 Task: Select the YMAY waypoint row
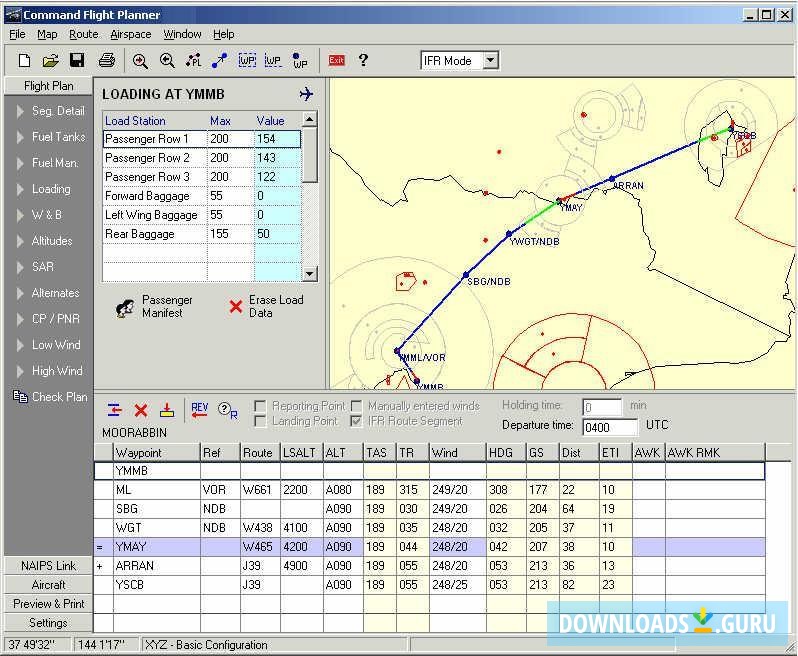pos(430,547)
